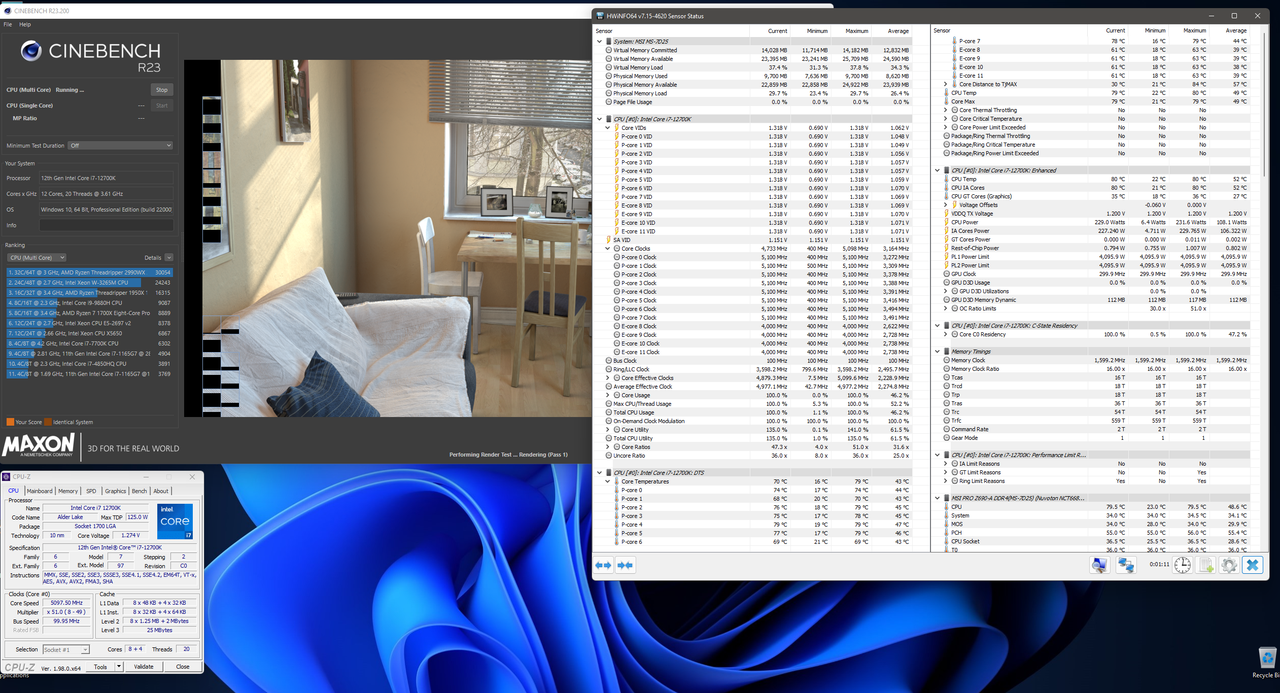Select Ryzen Threadripper 2990WX ranking row

pos(89,272)
